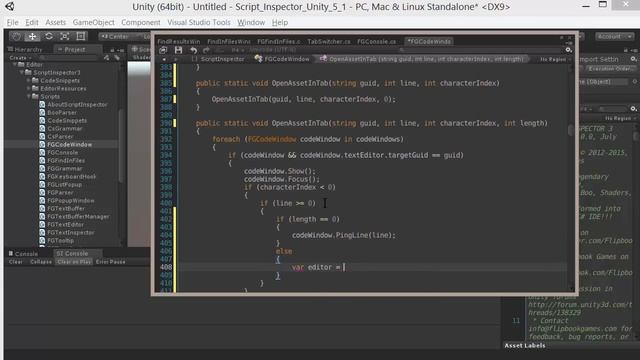Viewport: 640px width, 360px height.
Task: Open the Account dropdown
Action: [x=614, y=36]
